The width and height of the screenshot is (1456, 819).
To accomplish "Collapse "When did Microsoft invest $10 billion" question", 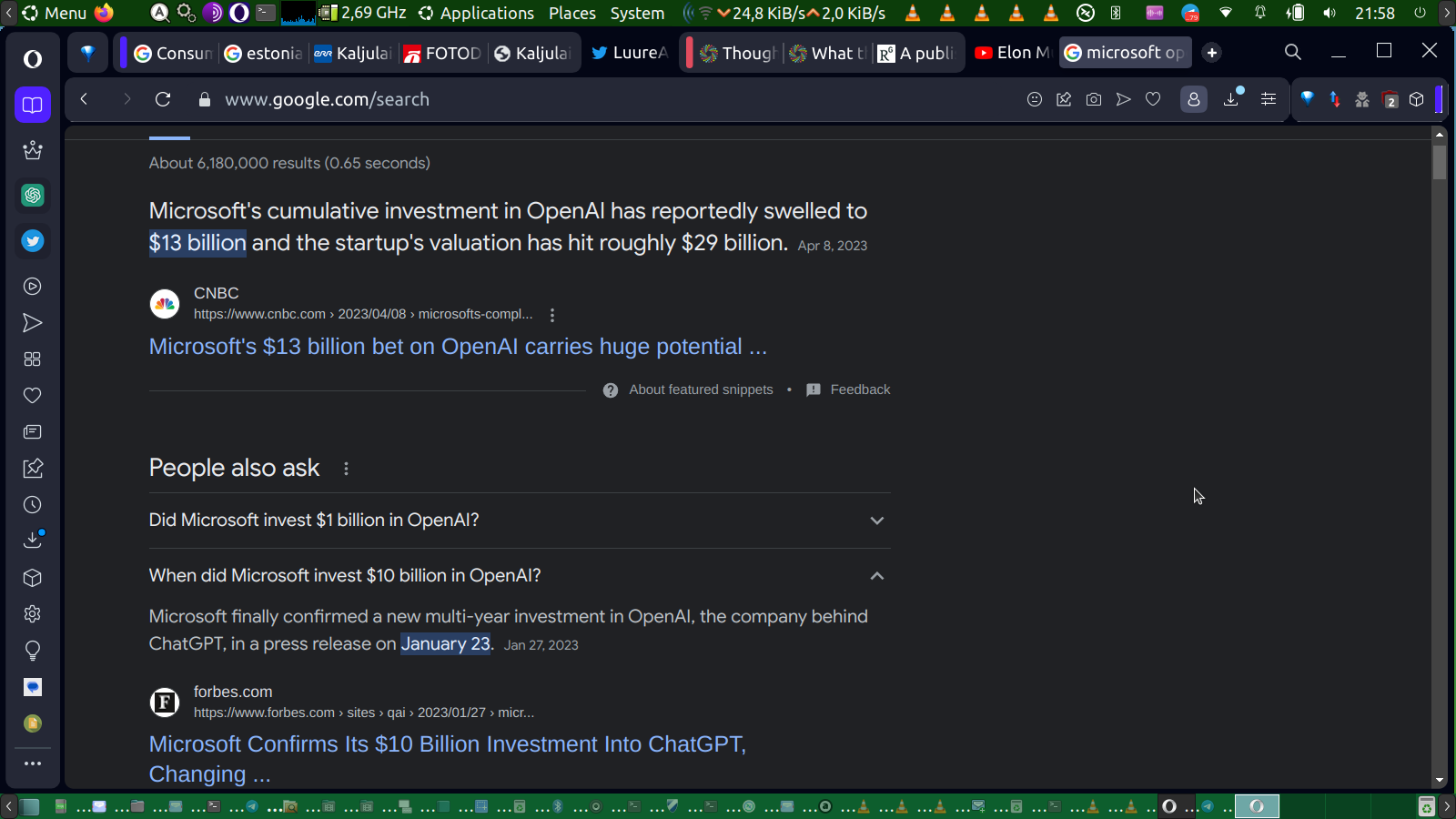I will tap(520, 576).
